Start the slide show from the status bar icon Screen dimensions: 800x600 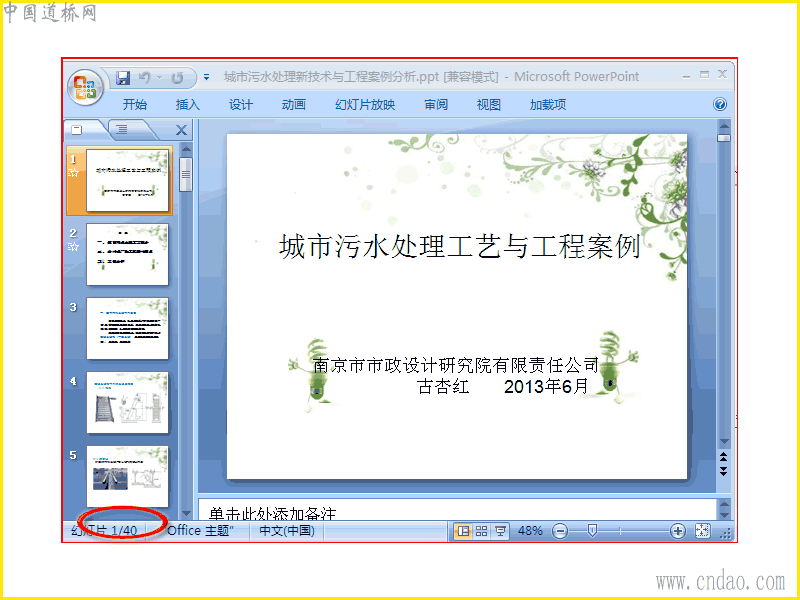[500, 531]
